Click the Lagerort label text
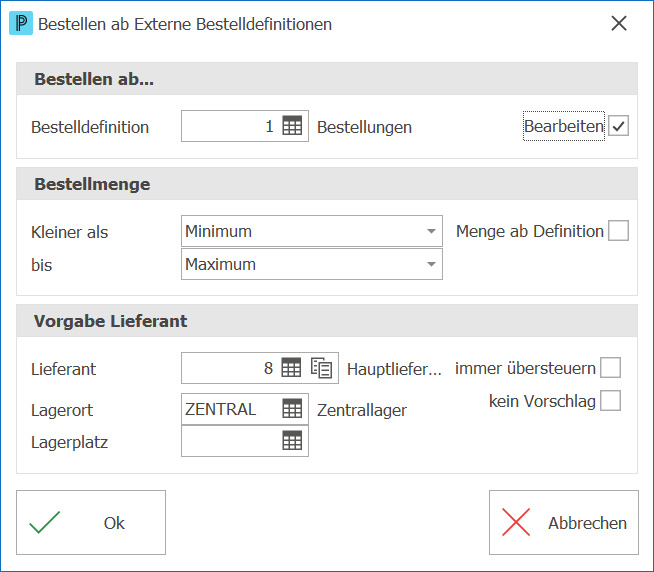This screenshot has height=572, width=654. coord(62,410)
